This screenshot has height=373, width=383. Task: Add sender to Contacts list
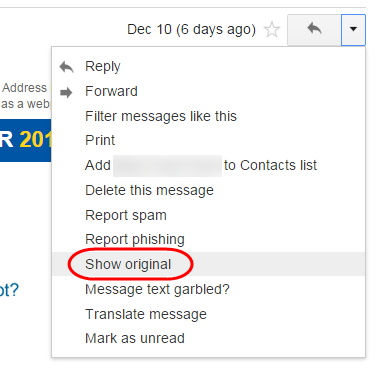208,165
